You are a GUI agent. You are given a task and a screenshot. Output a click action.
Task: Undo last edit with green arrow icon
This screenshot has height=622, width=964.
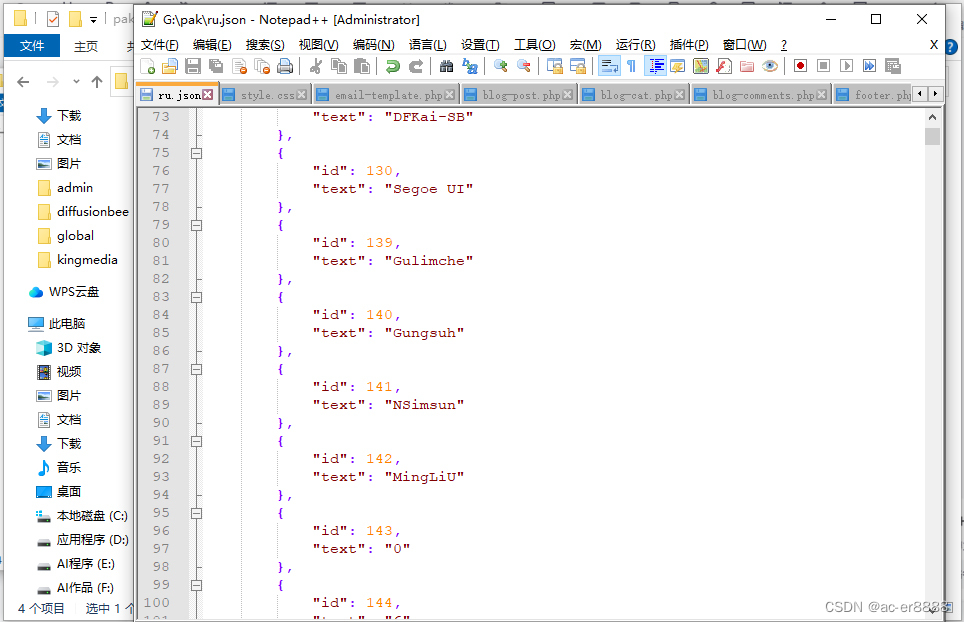393,66
